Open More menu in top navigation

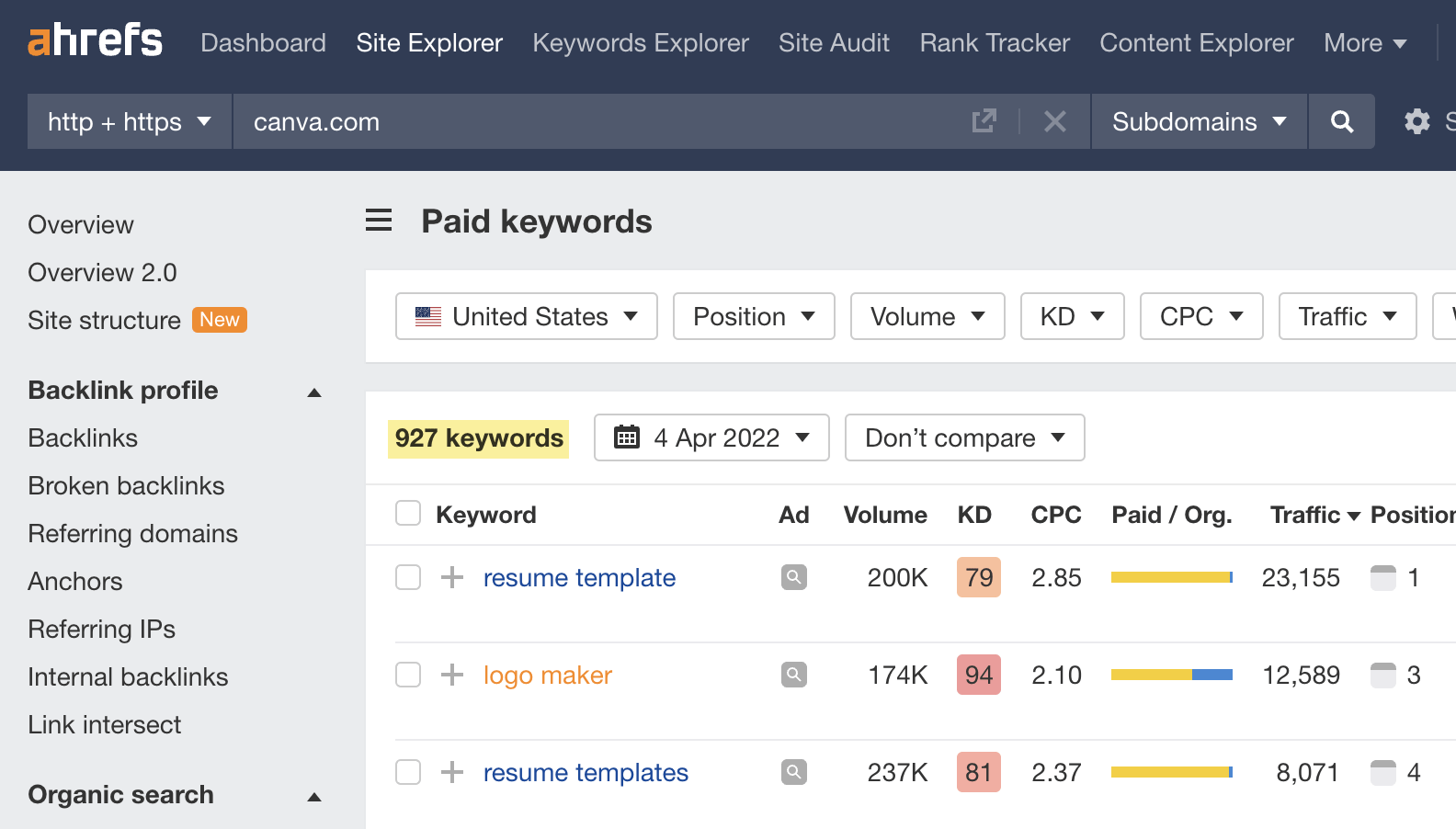tap(1365, 42)
